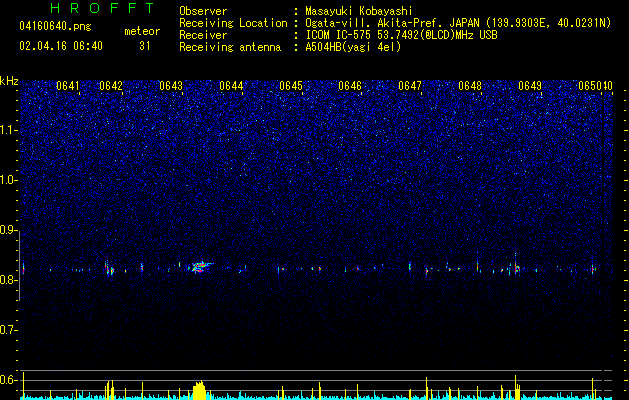
Task: Click the 1.0 kHz axis label
Action: (9, 180)
